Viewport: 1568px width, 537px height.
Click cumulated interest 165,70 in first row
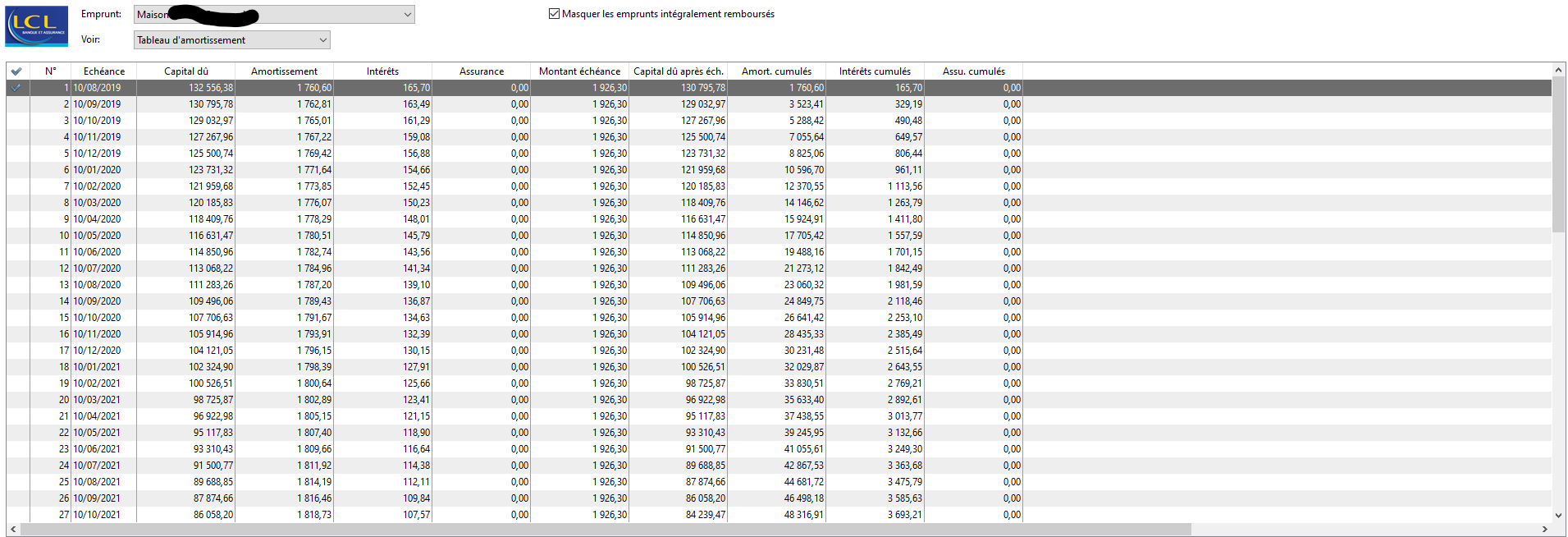click(x=908, y=88)
